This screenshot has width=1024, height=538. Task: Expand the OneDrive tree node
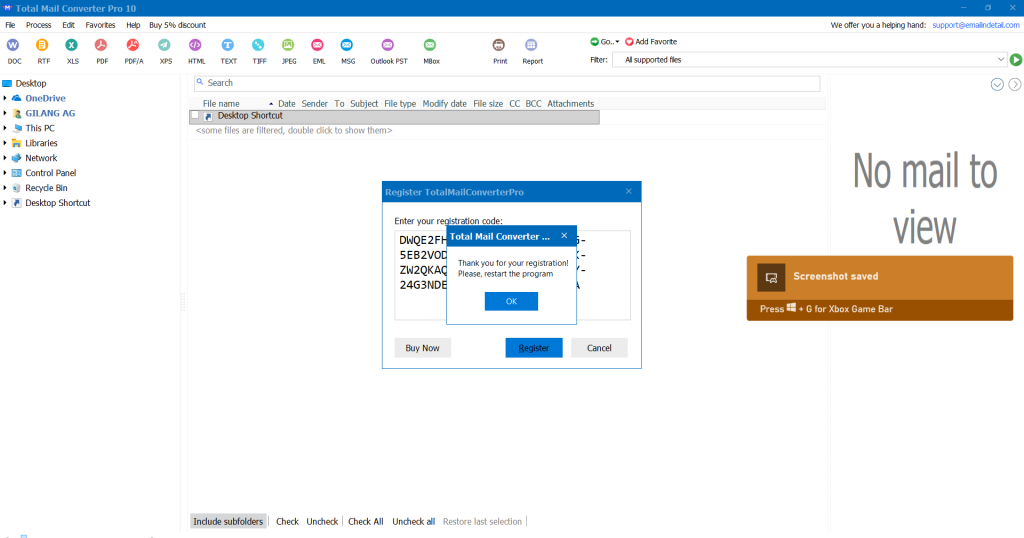tap(5, 98)
